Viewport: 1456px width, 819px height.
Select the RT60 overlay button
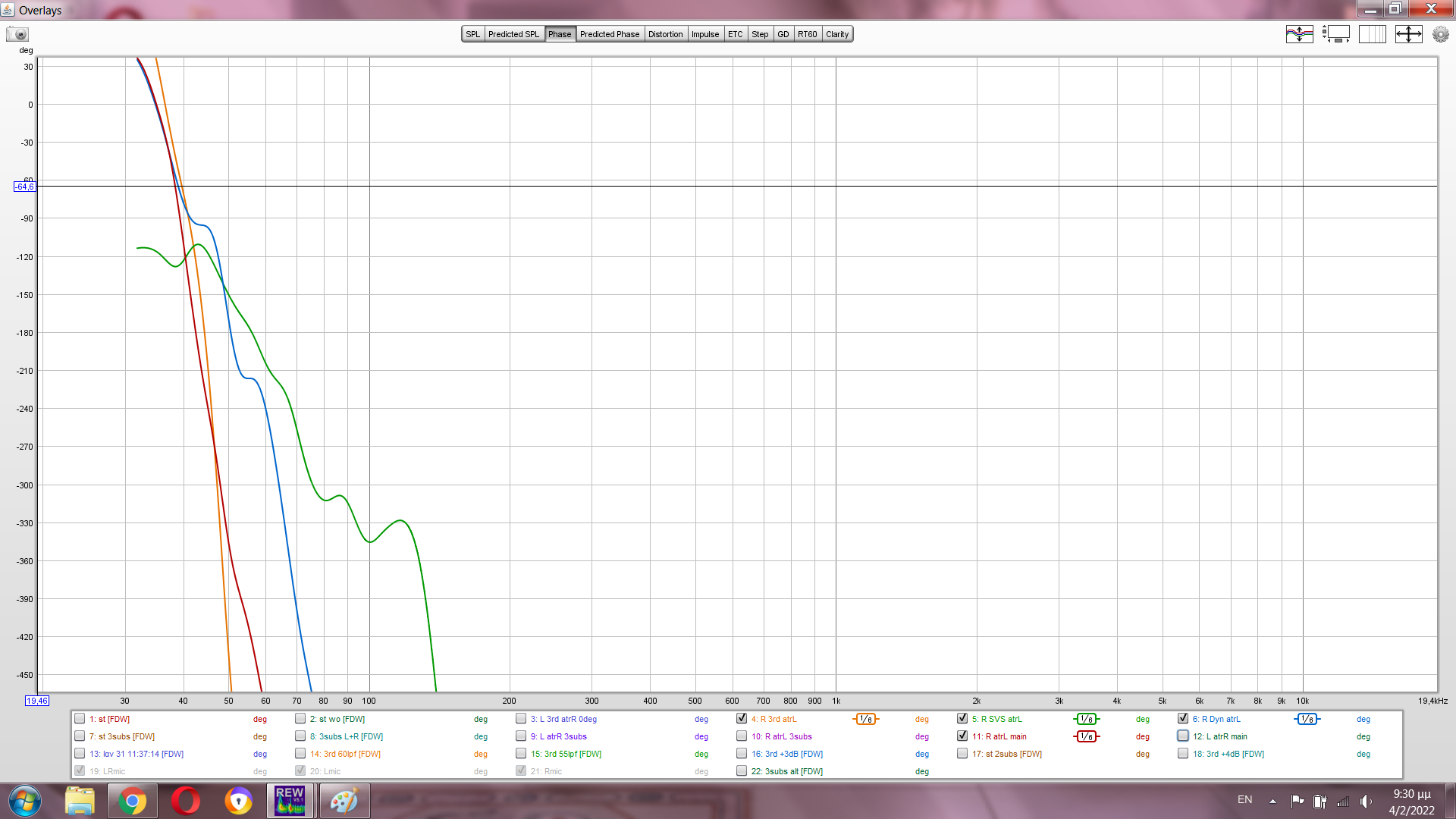(x=807, y=34)
